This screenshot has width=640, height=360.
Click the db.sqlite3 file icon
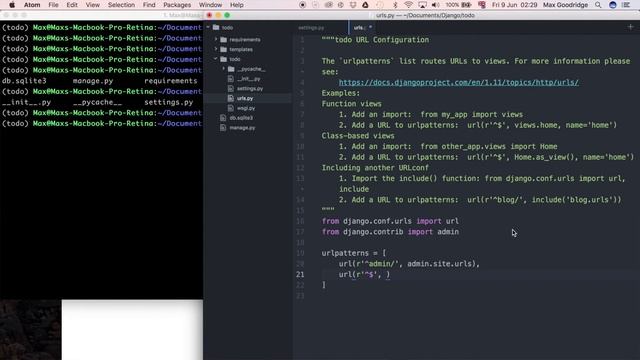pyautogui.click(x=223, y=118)
